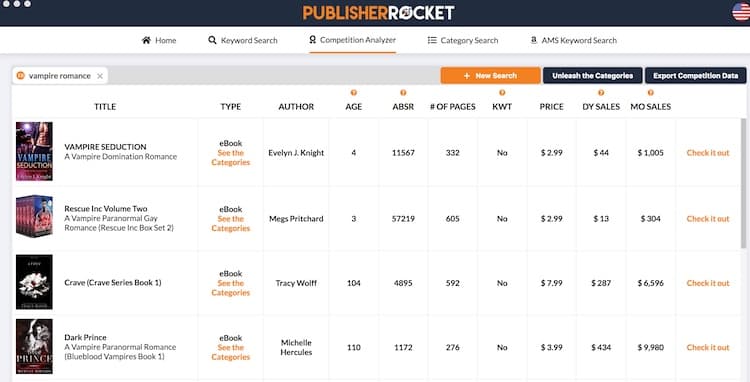
Task: Click the Dark Prince title text
Action: pyautogui.click(x=85, y=338)
